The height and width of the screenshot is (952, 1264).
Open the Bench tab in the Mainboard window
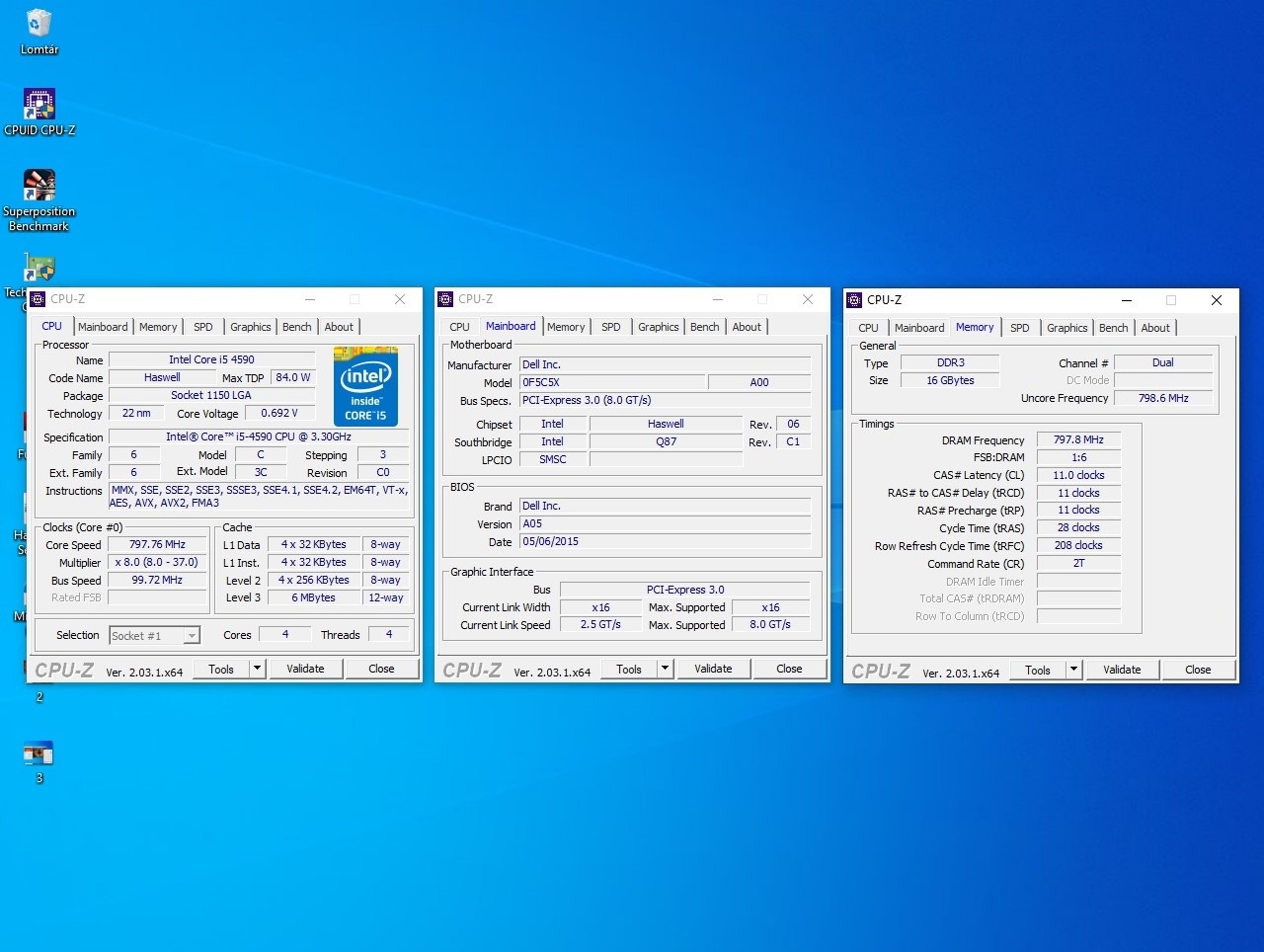705,327
